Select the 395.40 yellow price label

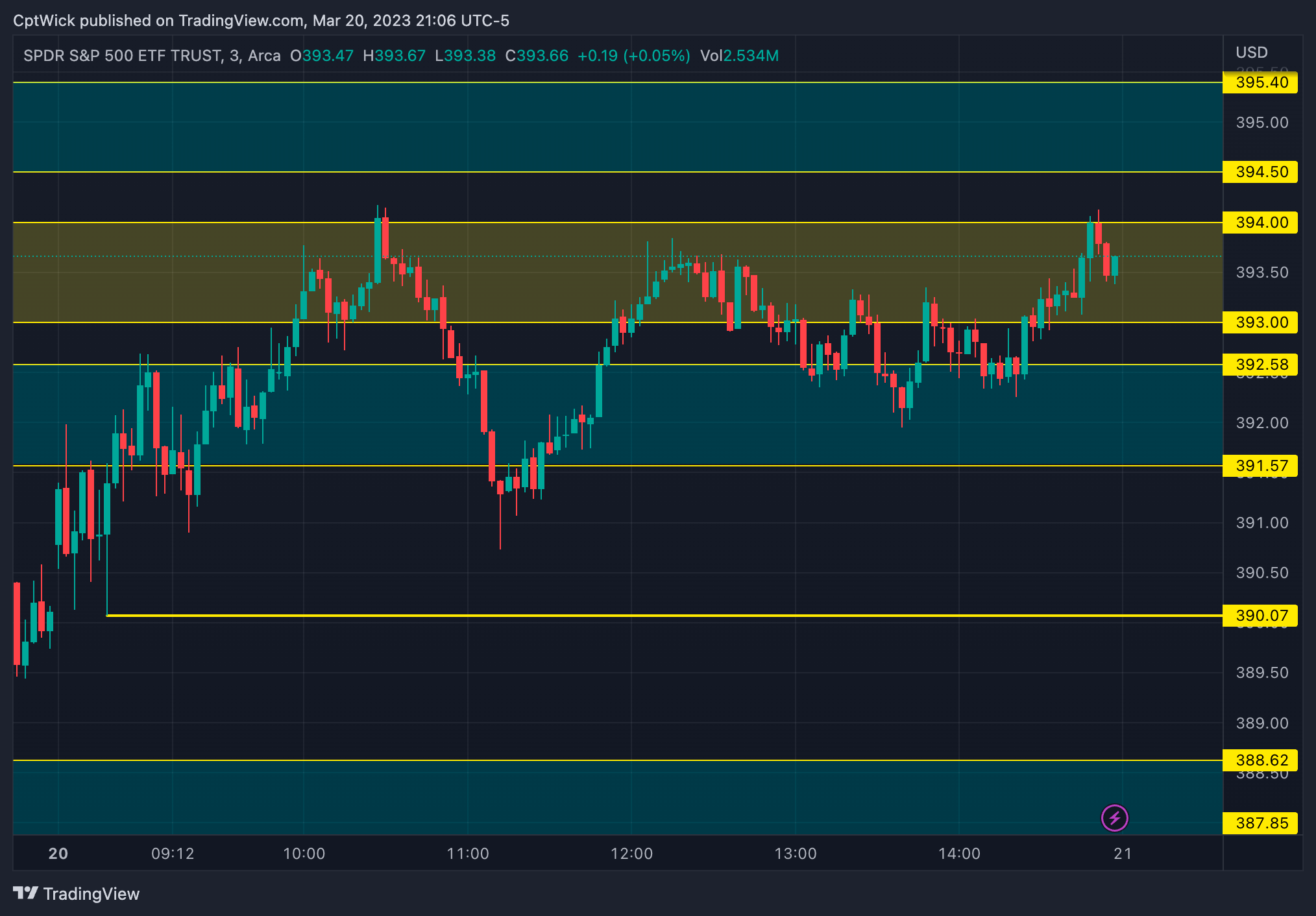pyautogui.click(x=1260, y=82)
